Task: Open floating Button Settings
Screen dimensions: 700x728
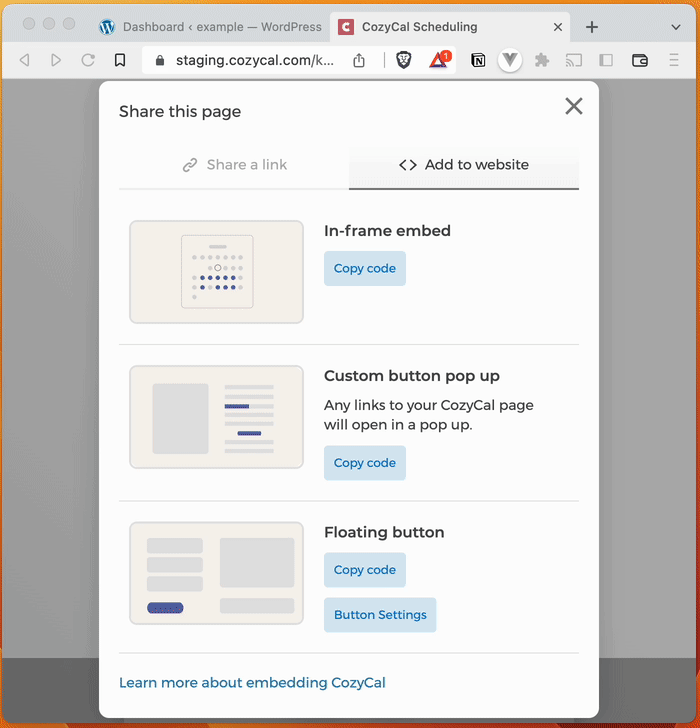Action: pos(380,615)
